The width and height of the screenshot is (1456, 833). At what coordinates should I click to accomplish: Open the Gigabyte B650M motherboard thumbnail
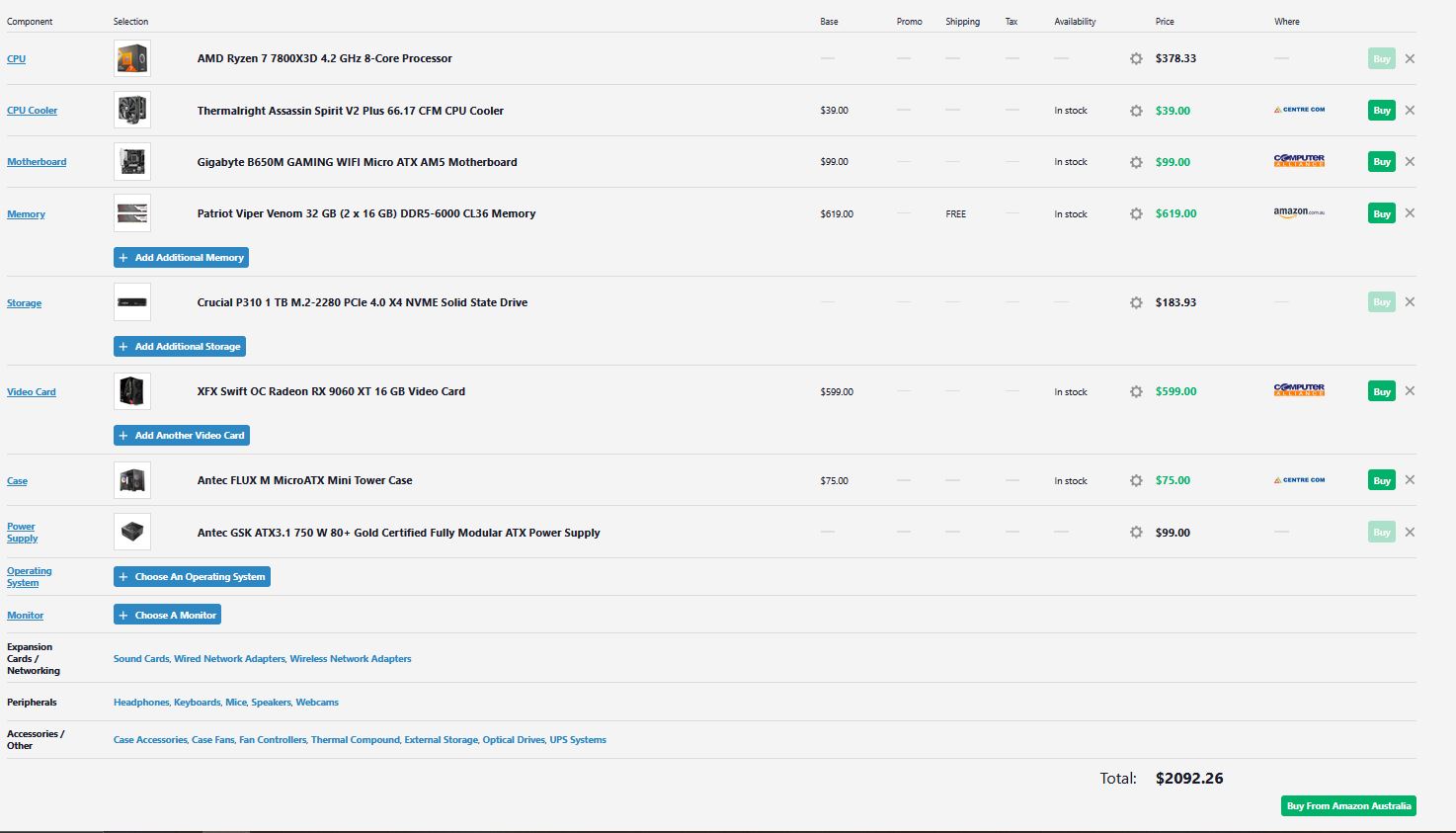point(132,162)
